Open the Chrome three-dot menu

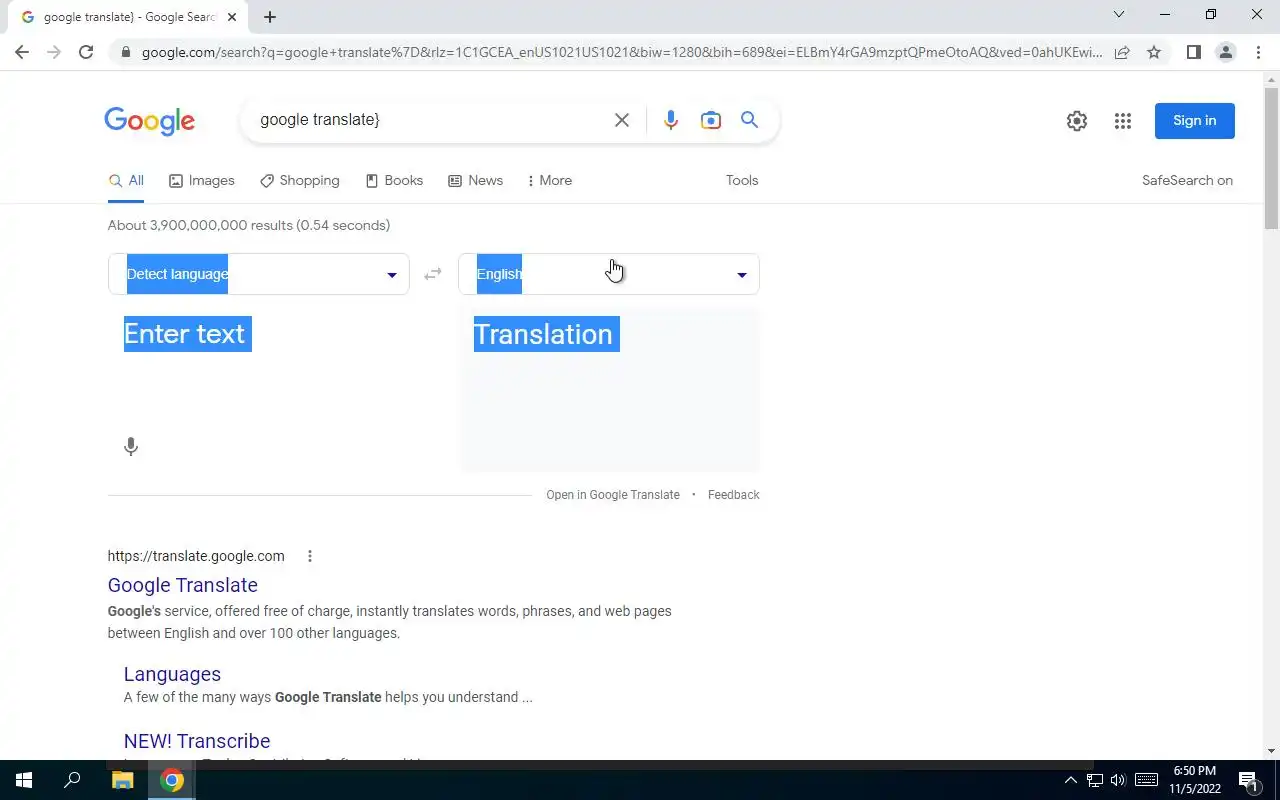(x=1257, y=52)
